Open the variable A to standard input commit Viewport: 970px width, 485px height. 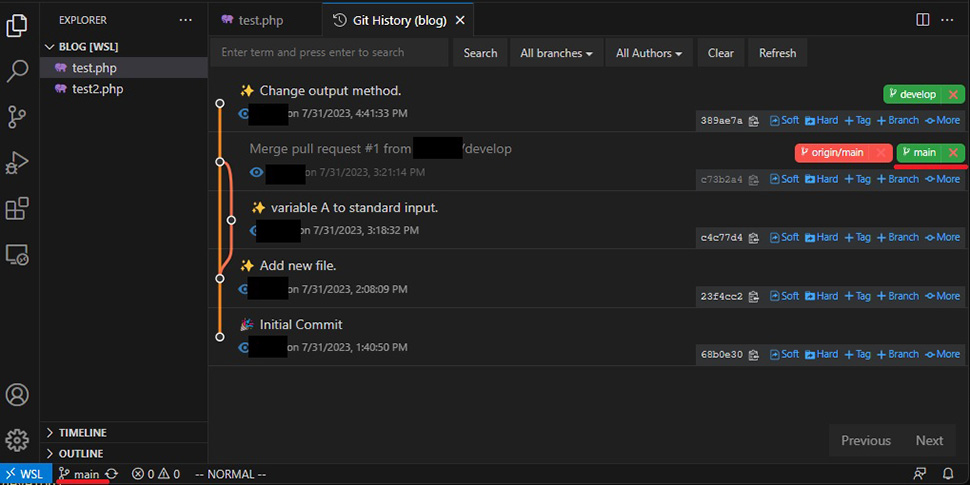click(x=354, y=208)
